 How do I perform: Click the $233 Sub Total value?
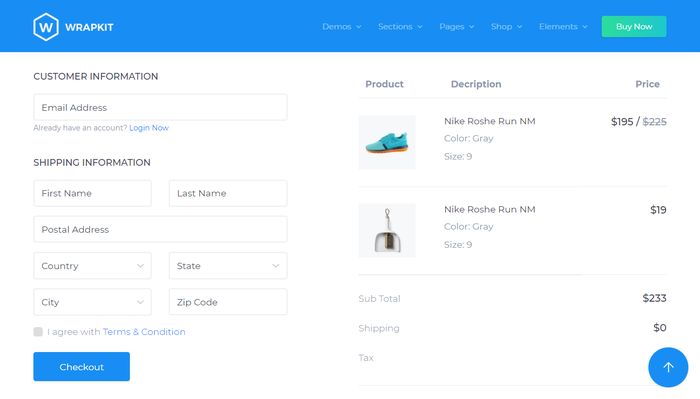[654, 298]
